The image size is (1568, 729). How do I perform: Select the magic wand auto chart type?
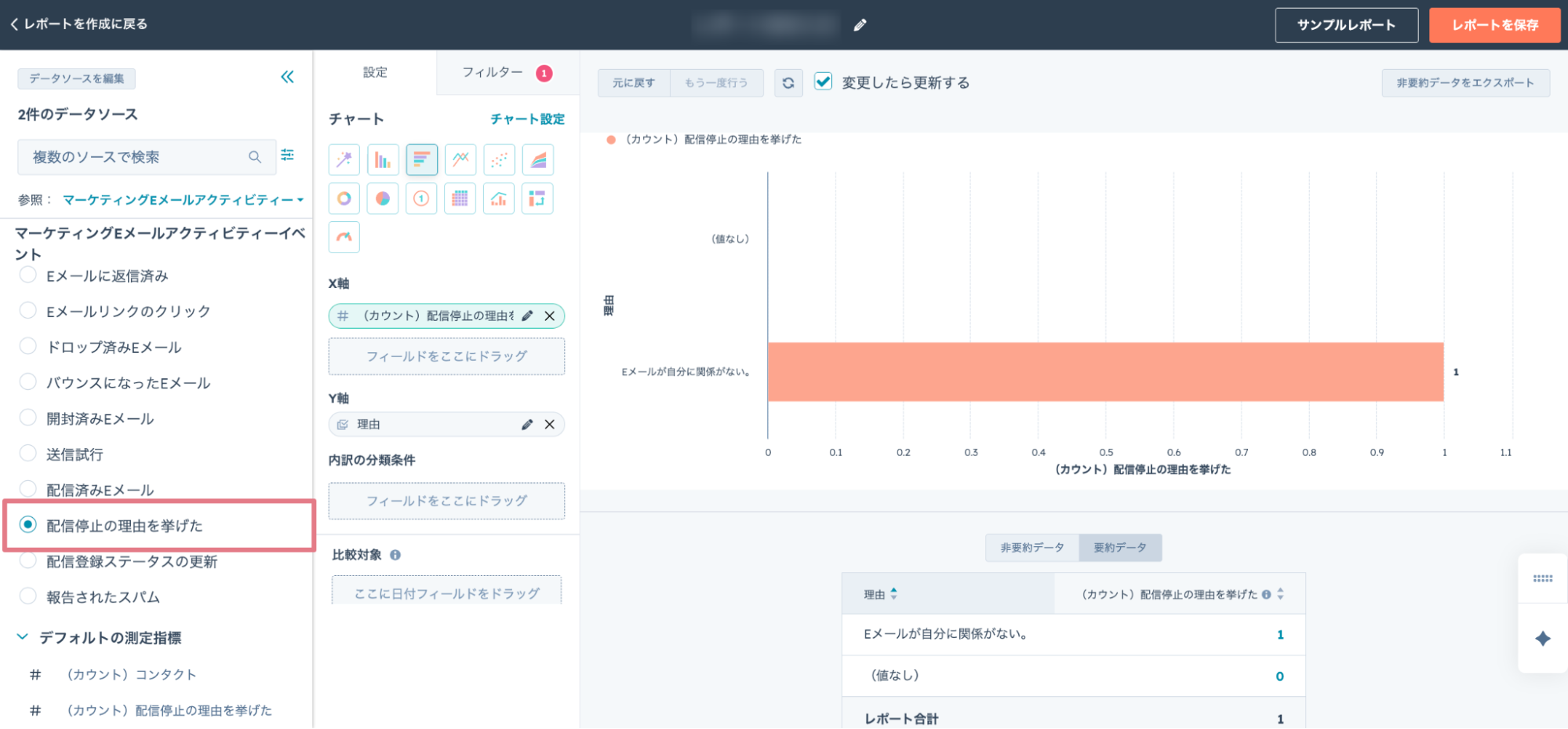pyautogui.click(x=344, y=160)
